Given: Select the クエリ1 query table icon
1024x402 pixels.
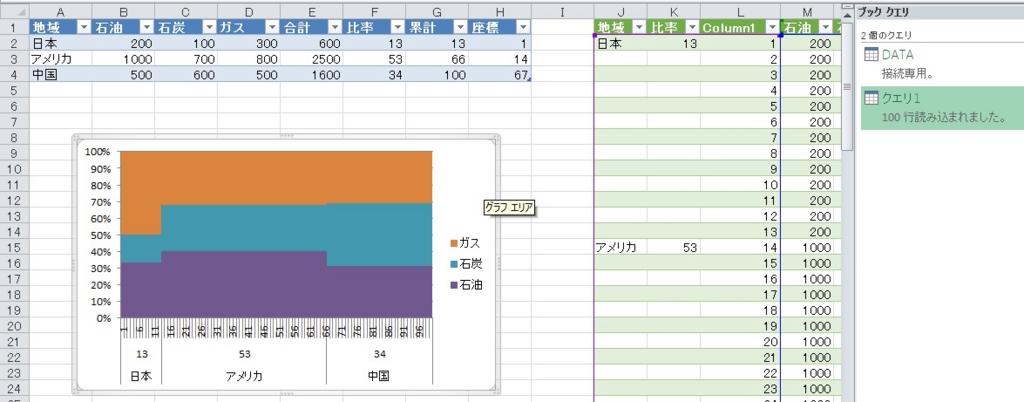Looking at the screenshot, I should point(872,99).
